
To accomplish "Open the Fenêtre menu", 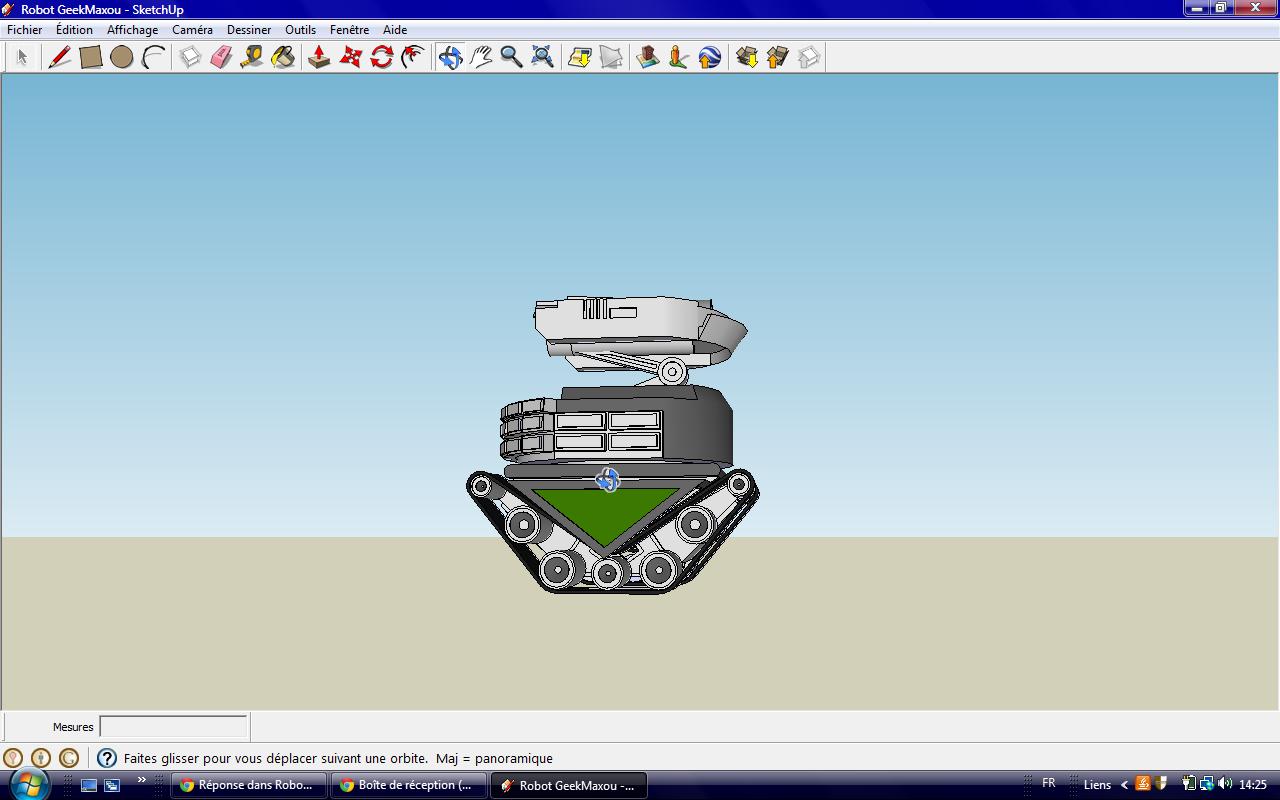I will [x=349, y=30].
